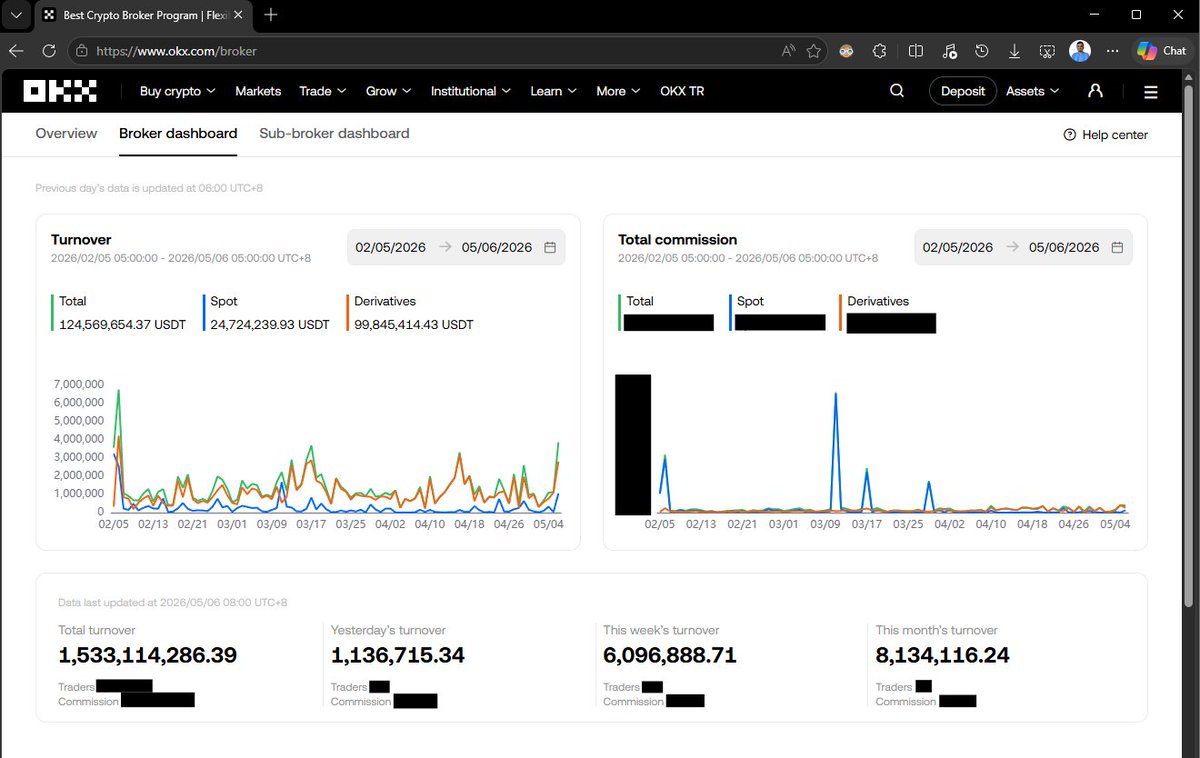
Task: Click Total commission end date 05/06/2026
Action: (x=1064, y=247)
